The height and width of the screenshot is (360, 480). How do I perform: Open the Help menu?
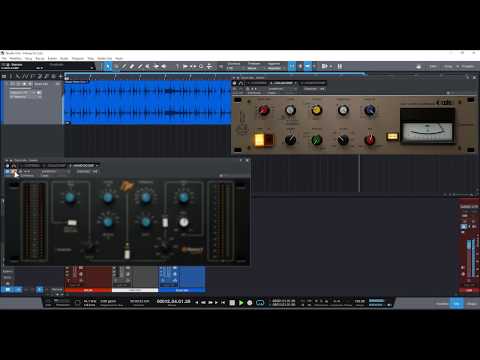tap(119, 58)
